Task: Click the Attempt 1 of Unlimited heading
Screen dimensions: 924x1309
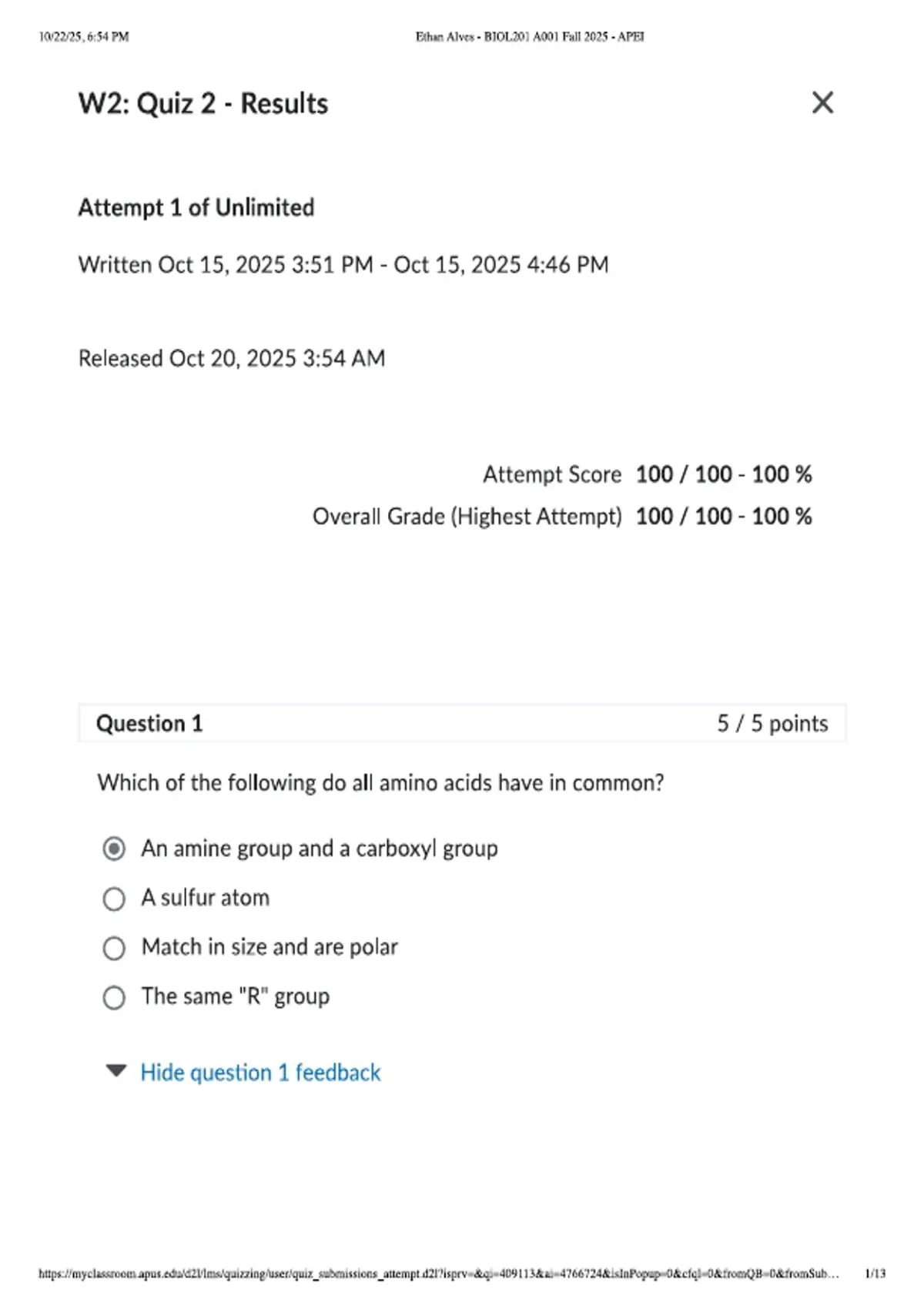Action: pyautogui.click(x=196, y=207)
